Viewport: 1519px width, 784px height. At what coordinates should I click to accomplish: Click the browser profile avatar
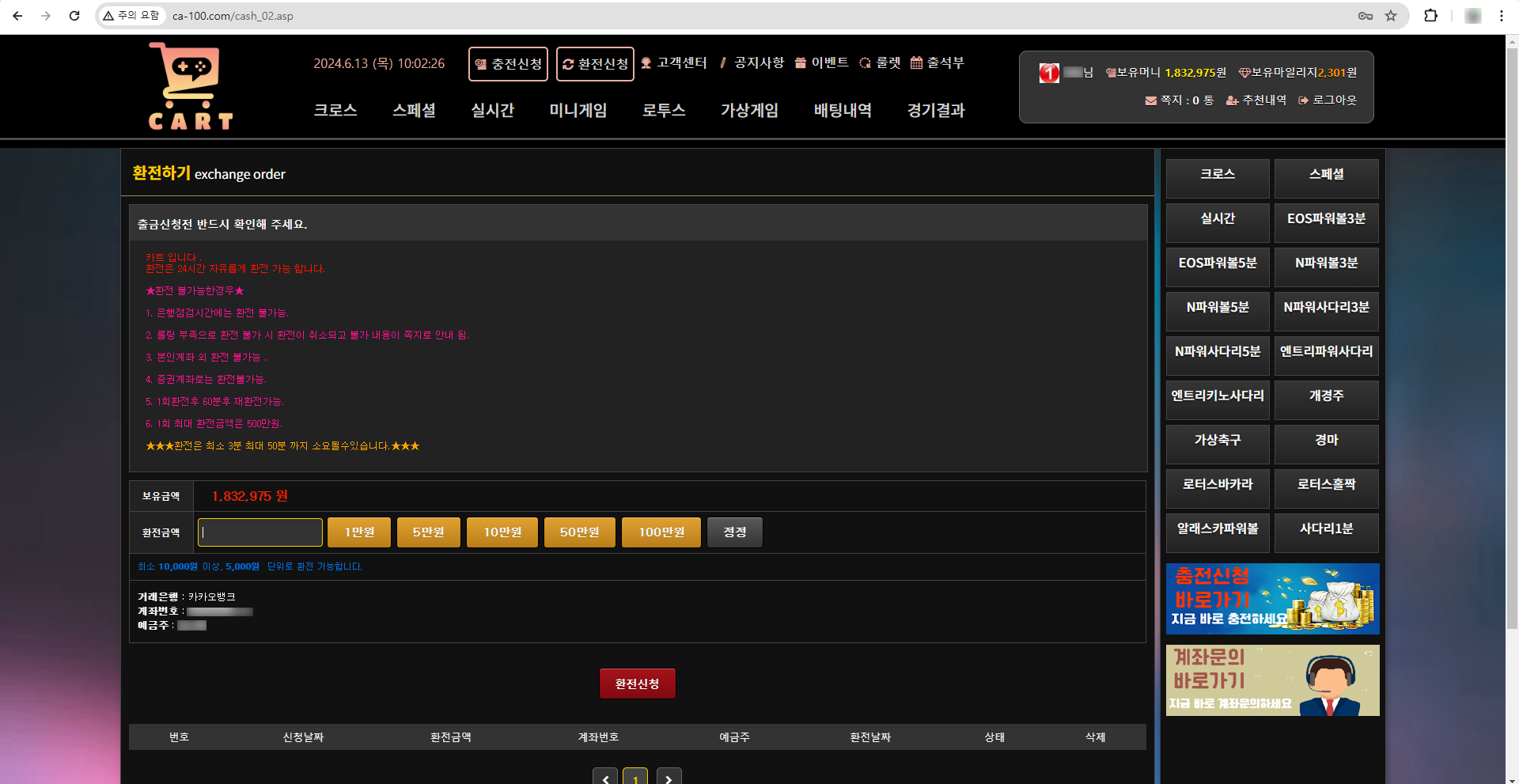[1473, 16]
